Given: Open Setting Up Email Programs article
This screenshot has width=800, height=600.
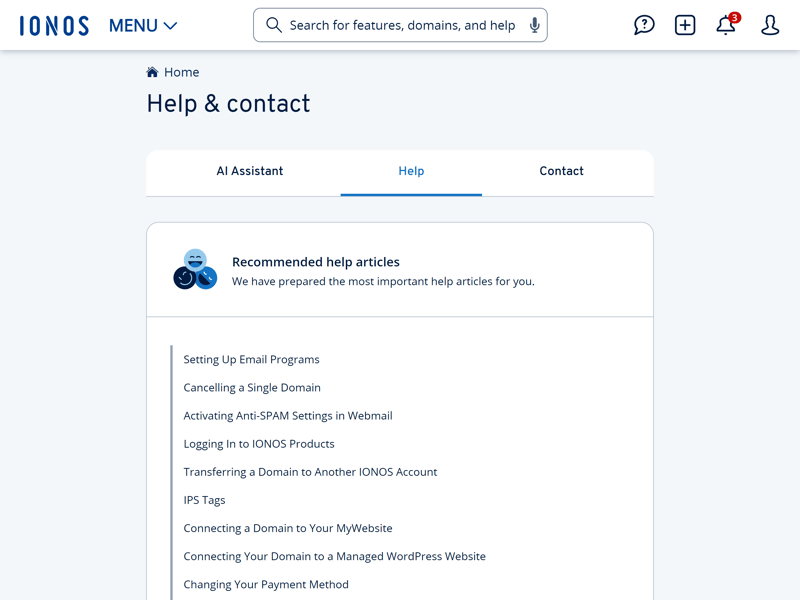Looking at the screenshot, I should [251, 360].
